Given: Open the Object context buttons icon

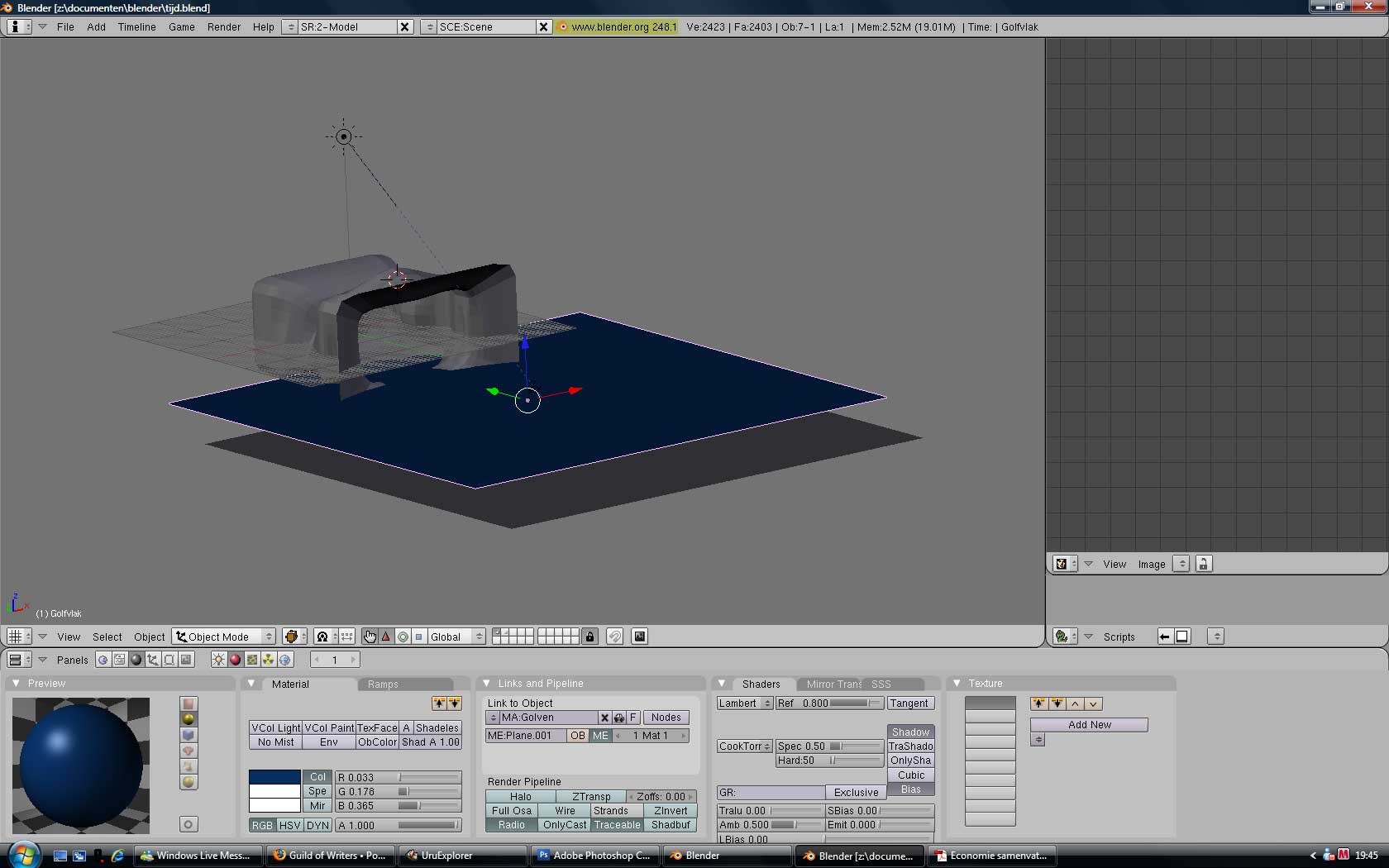Looking at the screenshot, I should point(153,660).
